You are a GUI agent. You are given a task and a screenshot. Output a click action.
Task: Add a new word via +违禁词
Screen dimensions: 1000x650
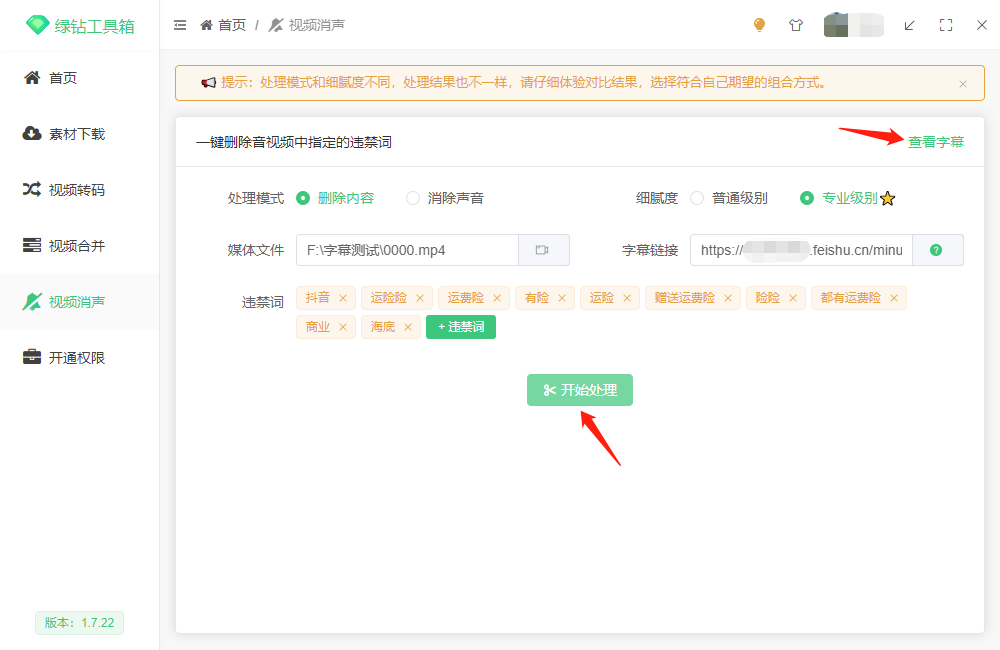click(x=460, y=326)
